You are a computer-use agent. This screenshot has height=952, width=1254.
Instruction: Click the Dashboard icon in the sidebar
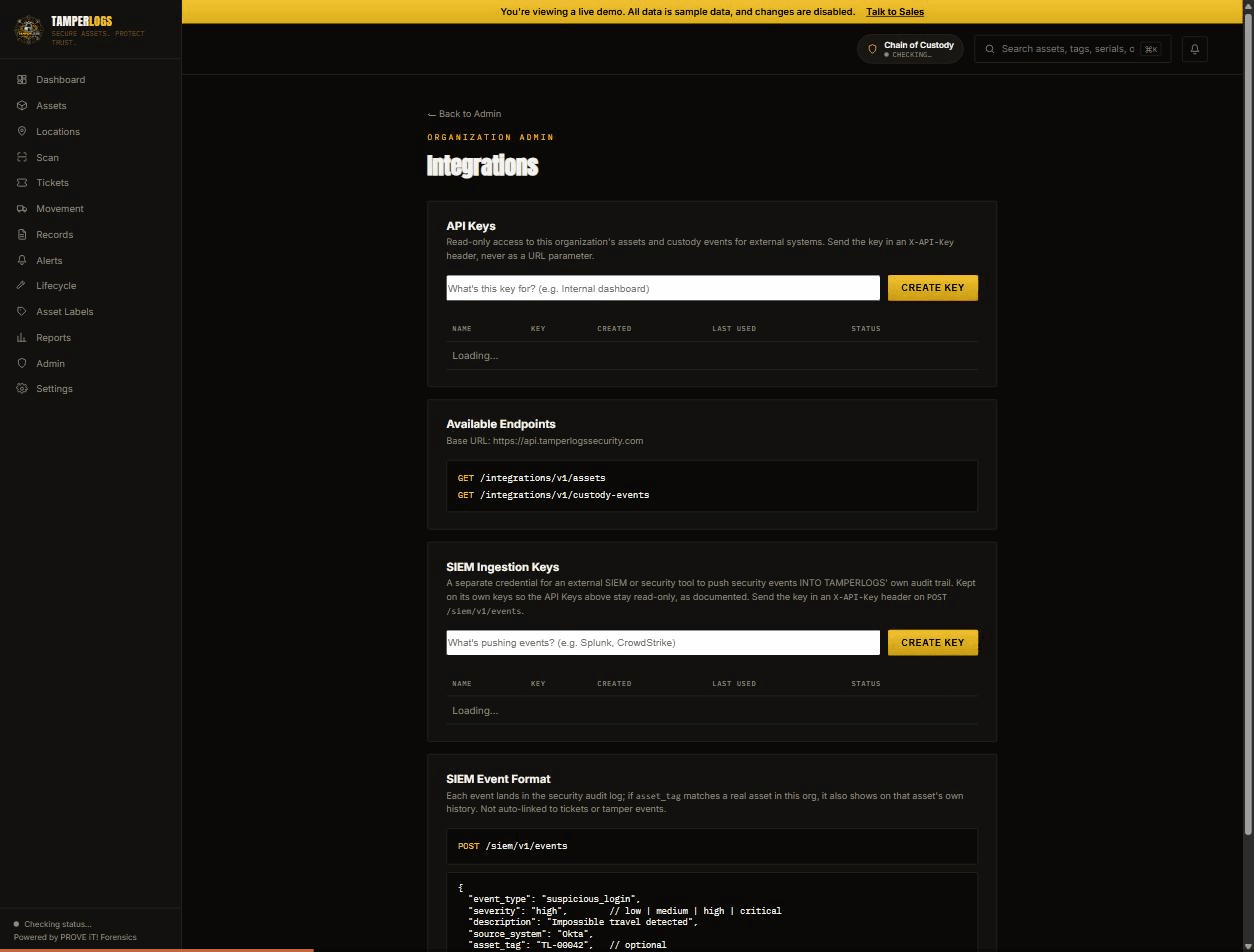[x=22, y=80]
